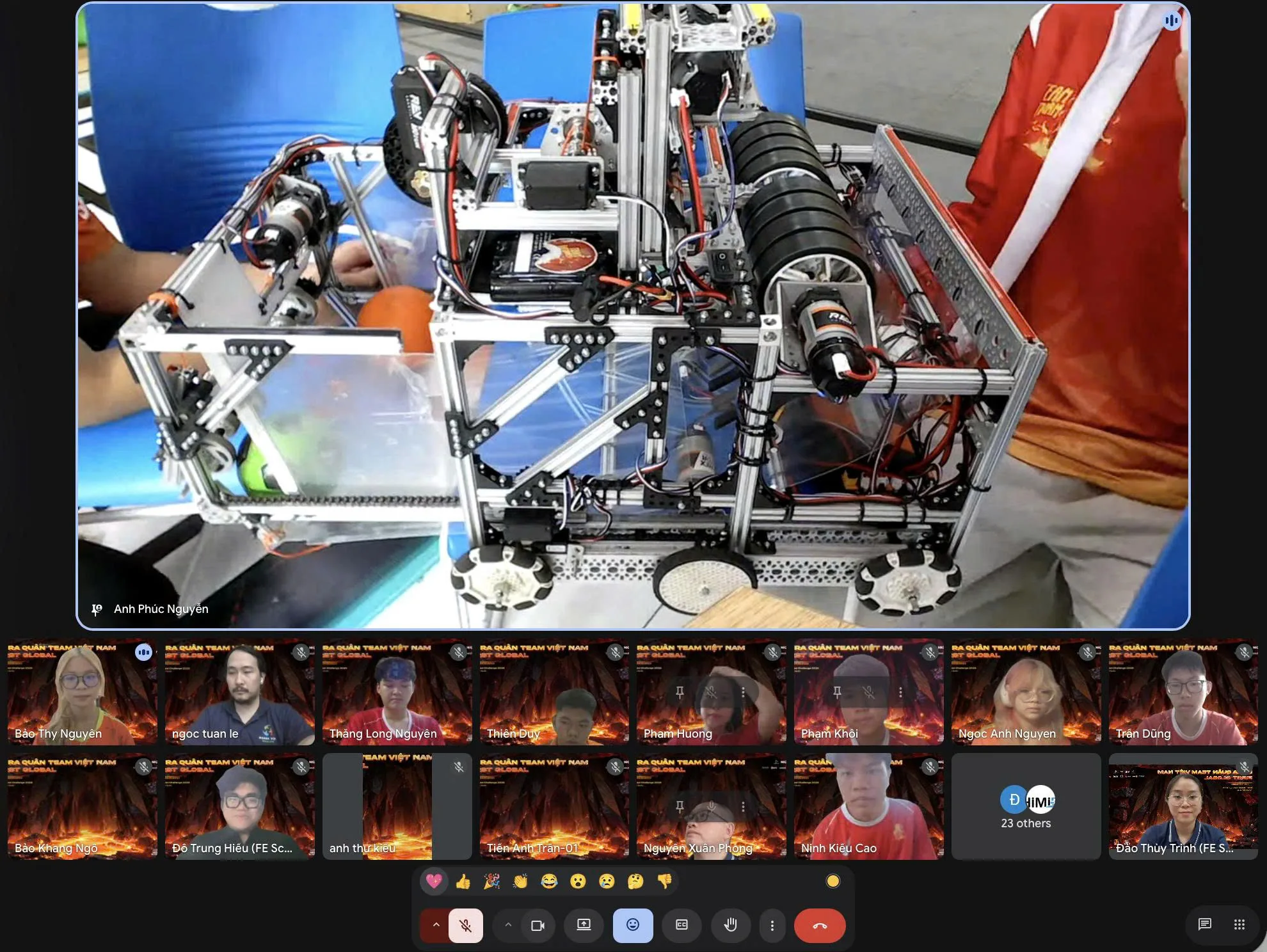Viewport: 1267px width, 952px height.
Task: Send the surprised face reaction
Action: (x=578, y=881)
